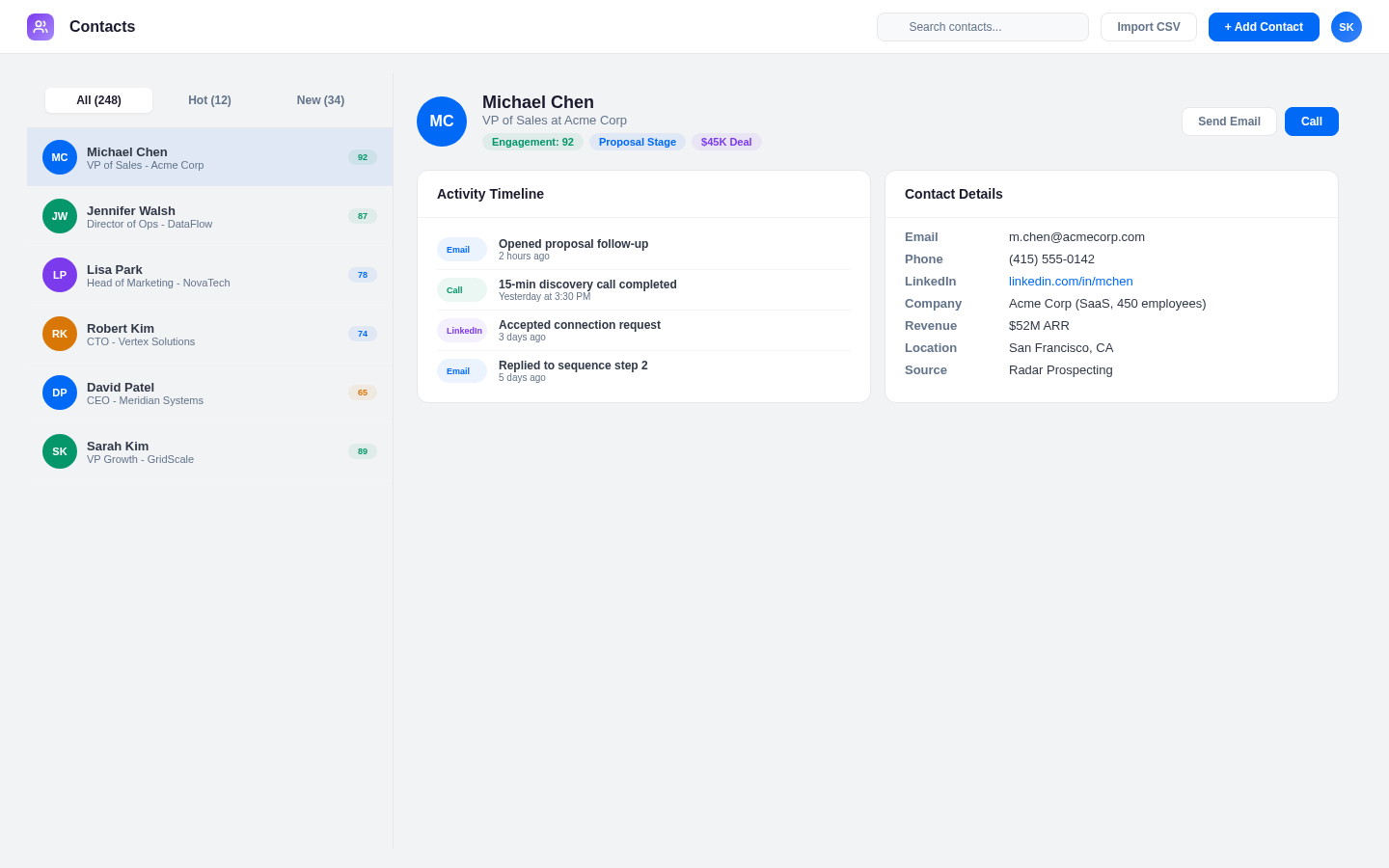The image size is (1389, 868).
Task: Open 'Accepted connection request' activity
Action: 643,331
